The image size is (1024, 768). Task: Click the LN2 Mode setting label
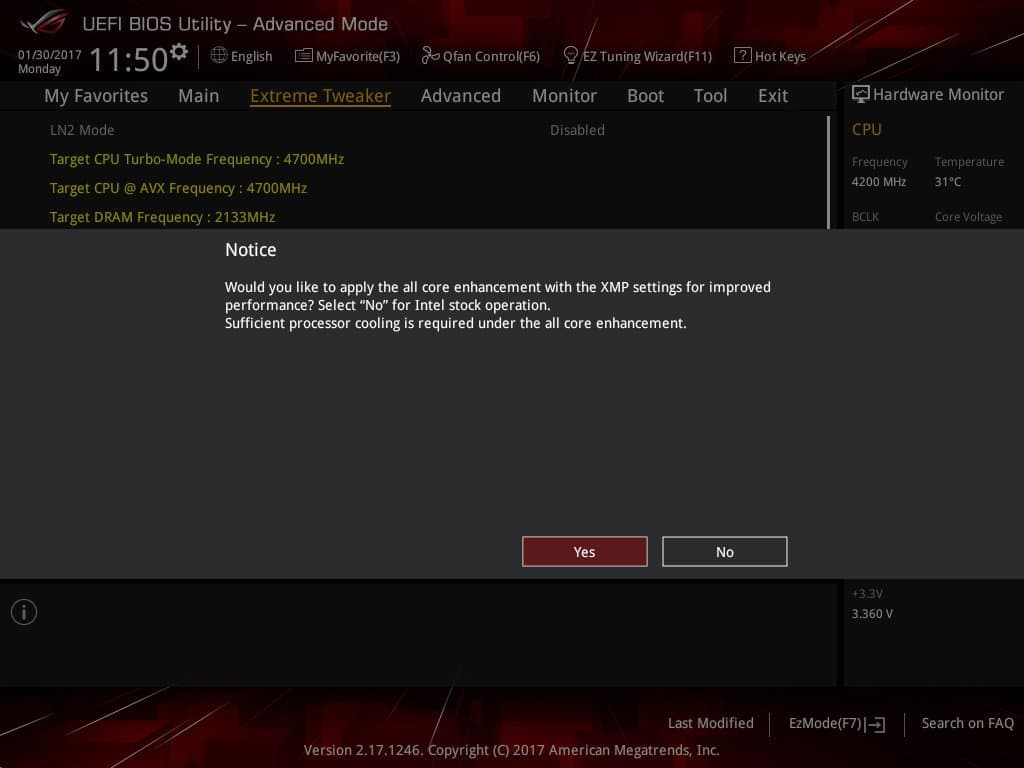pyautogui.click(x=82, y=130)
